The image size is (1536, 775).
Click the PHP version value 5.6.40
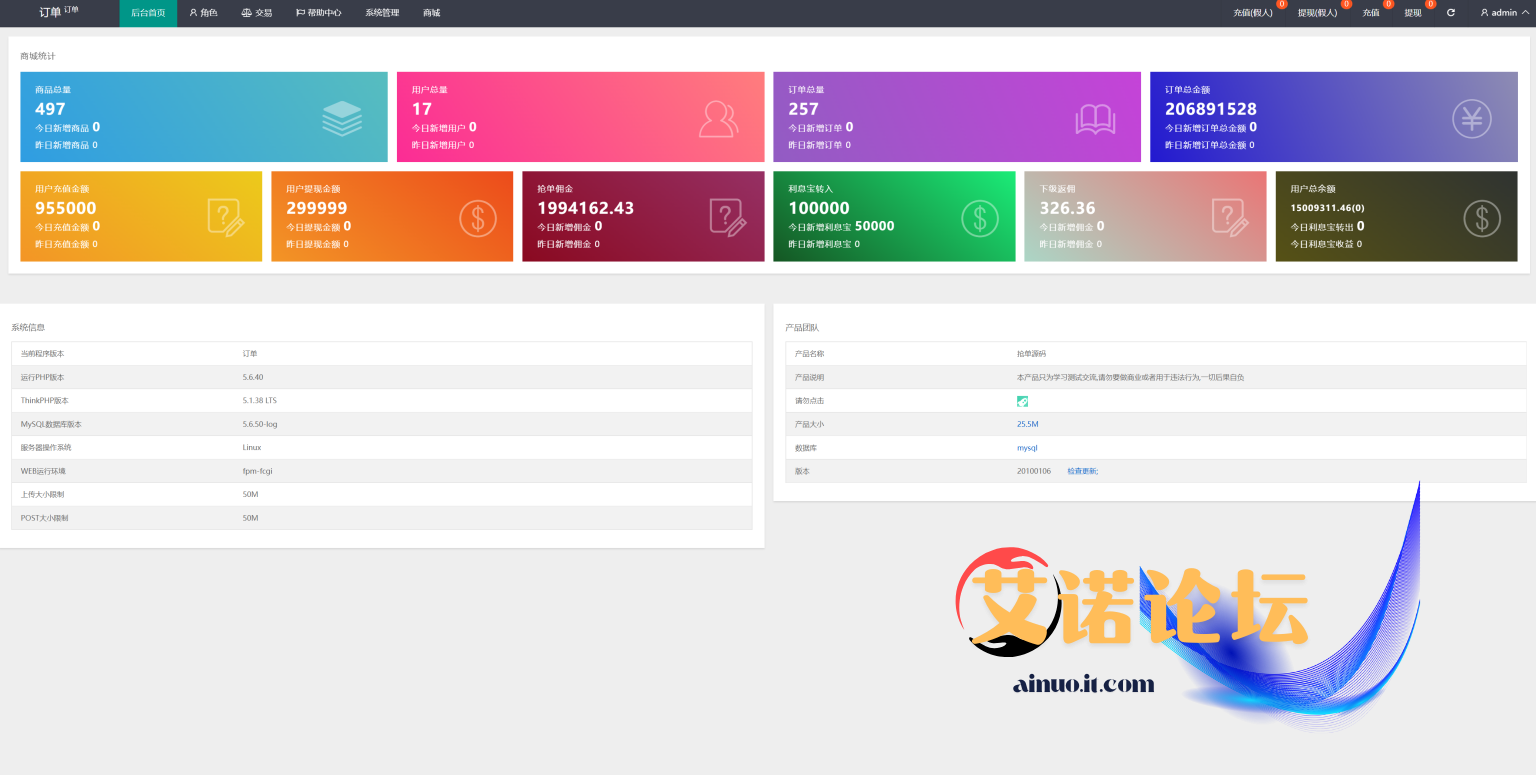(253, 377)
